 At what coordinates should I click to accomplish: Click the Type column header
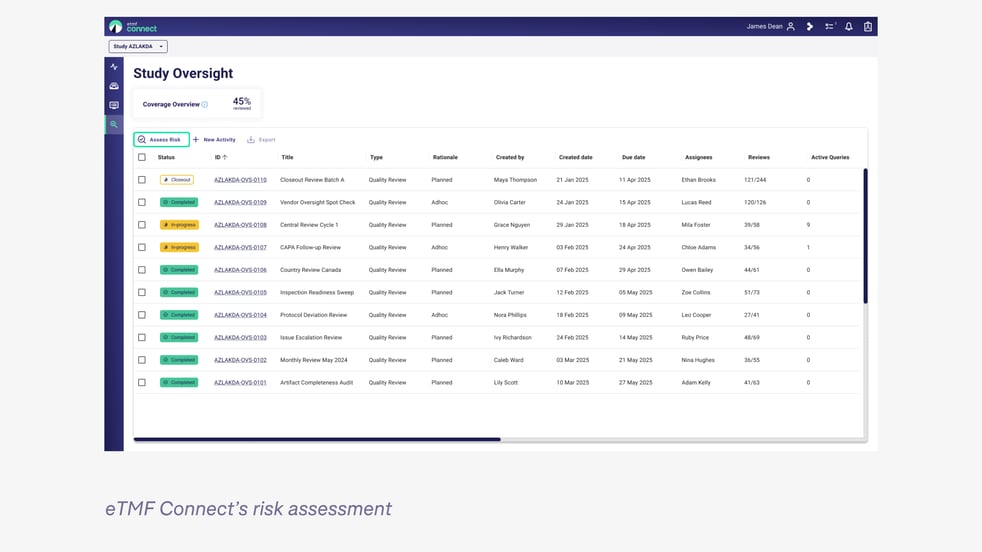point(376,157)
